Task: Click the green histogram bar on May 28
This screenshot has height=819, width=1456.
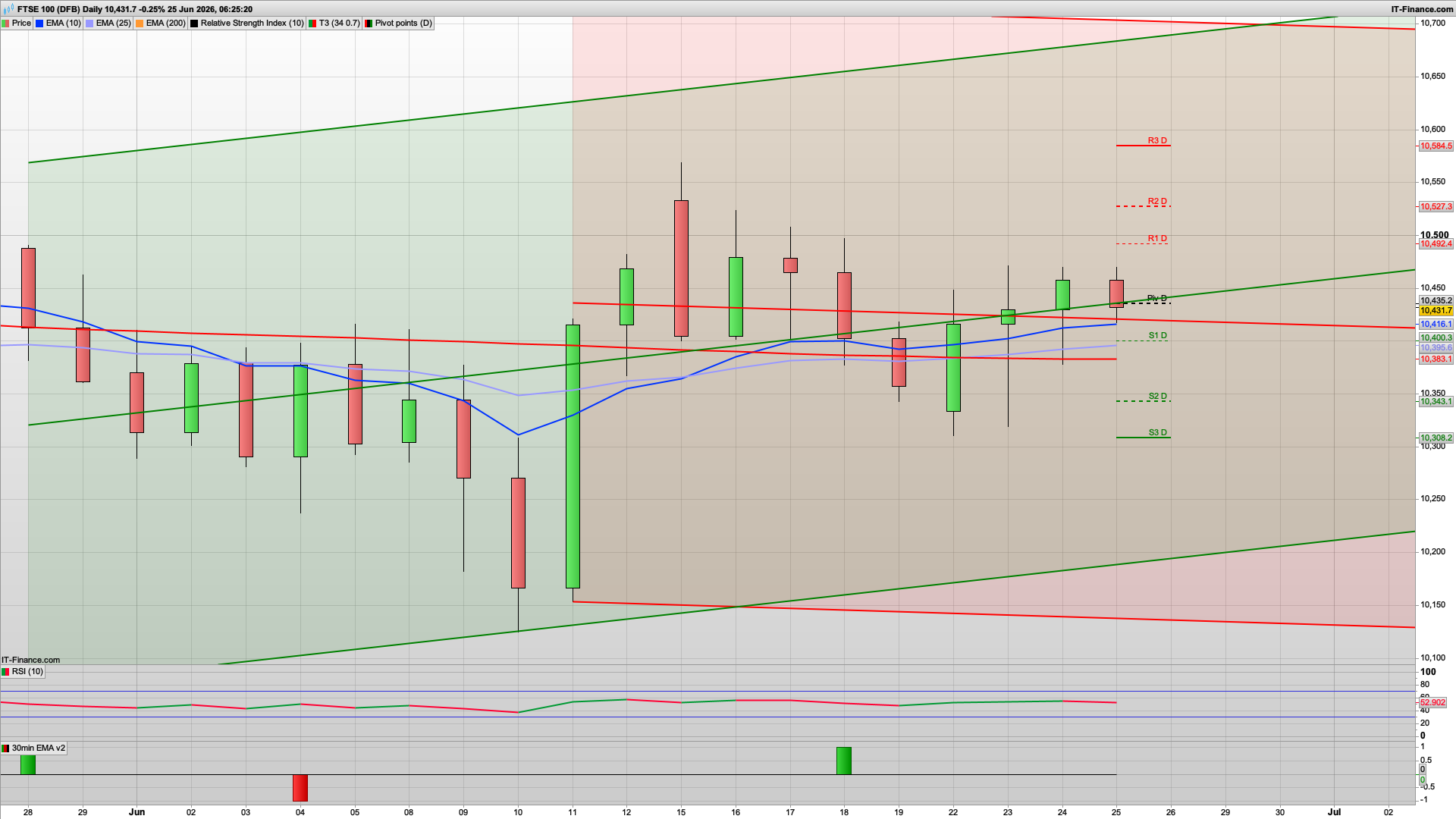Action: coord(28,764)
